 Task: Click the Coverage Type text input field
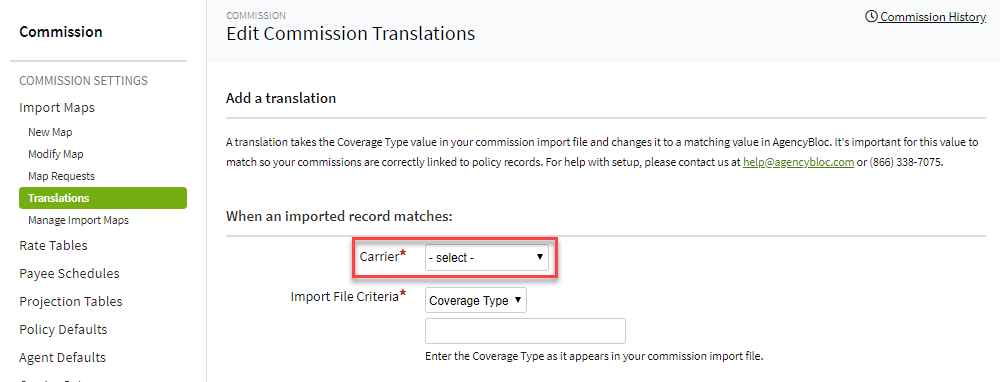525,331
